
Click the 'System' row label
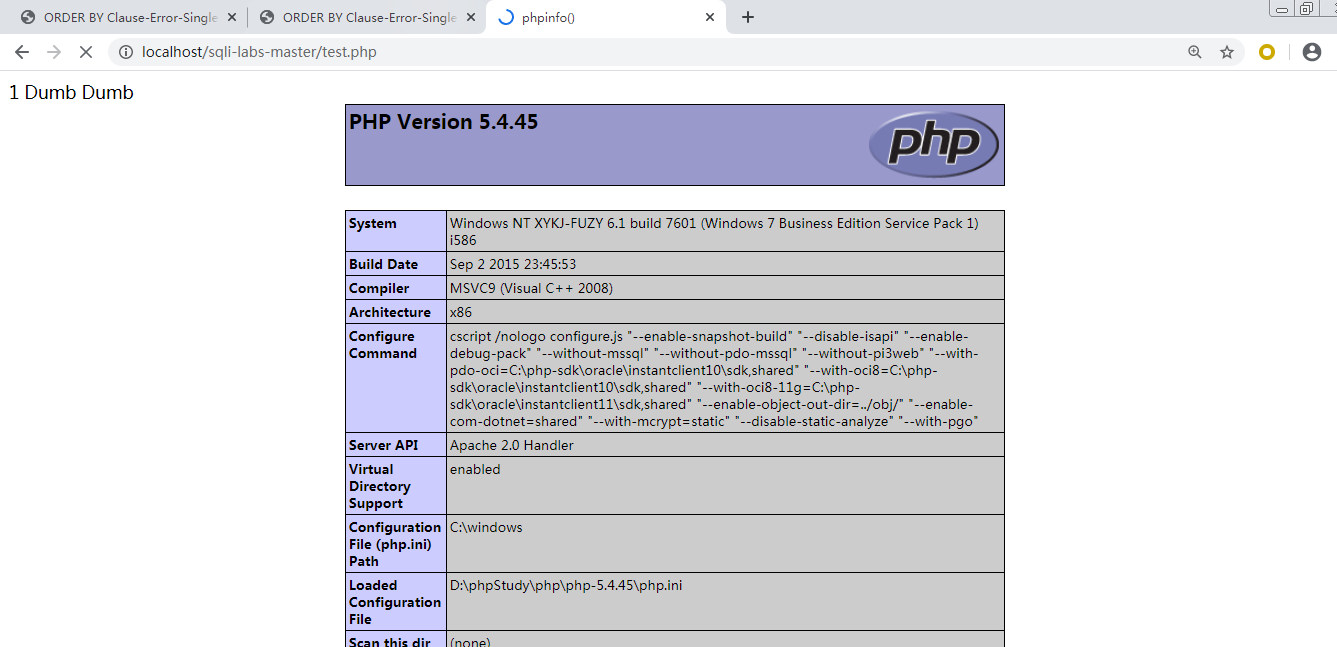point(373,224)
